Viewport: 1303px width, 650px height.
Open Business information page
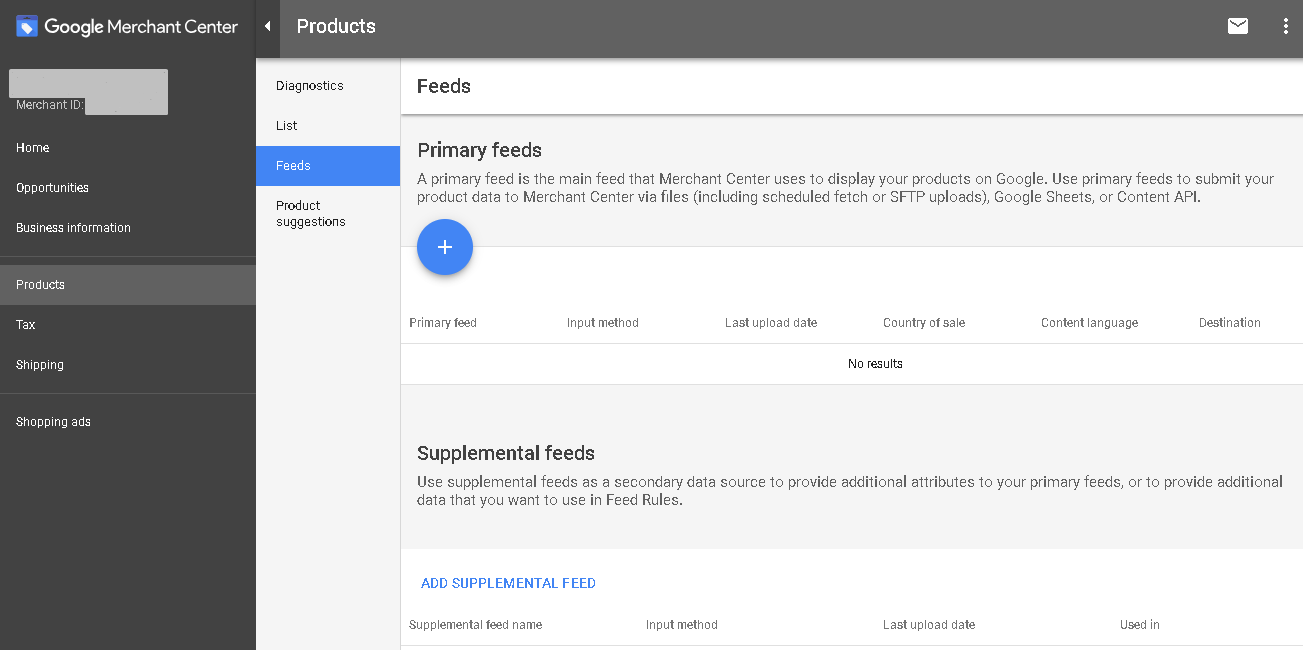click(73, 228)
